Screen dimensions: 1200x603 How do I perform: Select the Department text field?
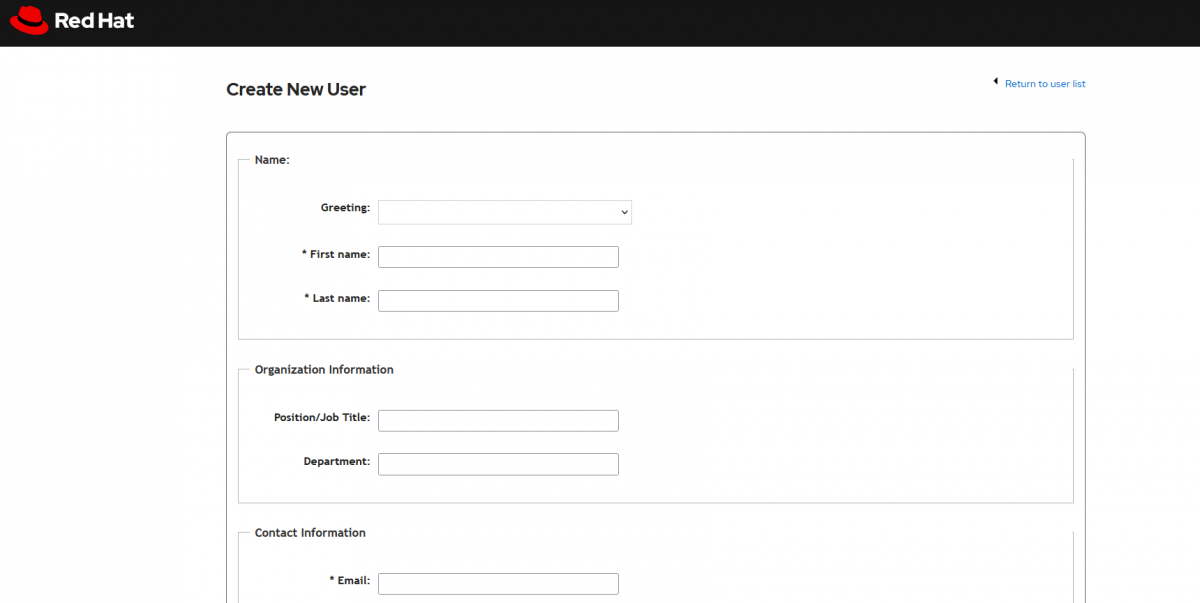point(498,464)
